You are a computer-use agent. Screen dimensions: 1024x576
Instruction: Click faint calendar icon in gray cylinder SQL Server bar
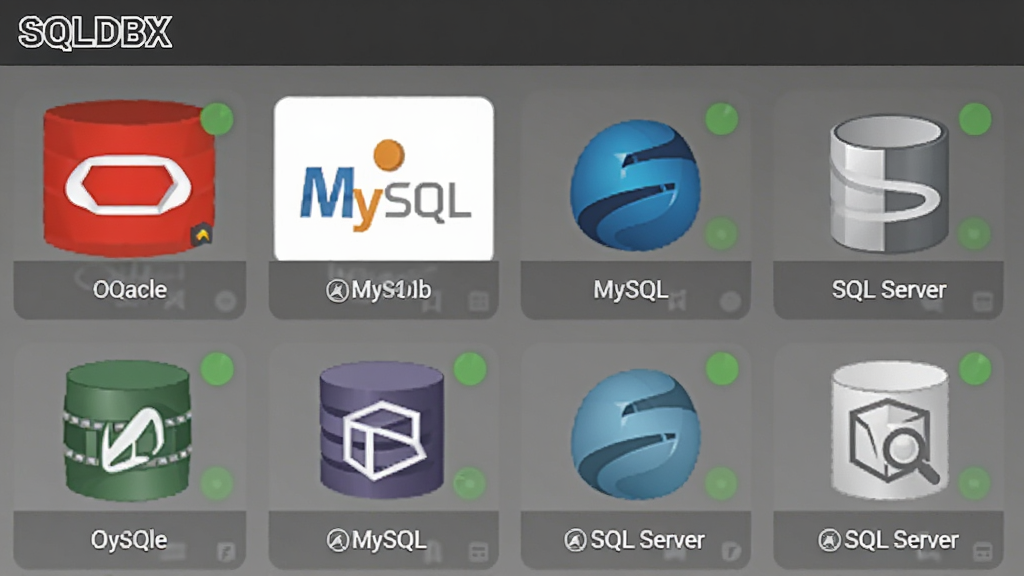point(983,302)
